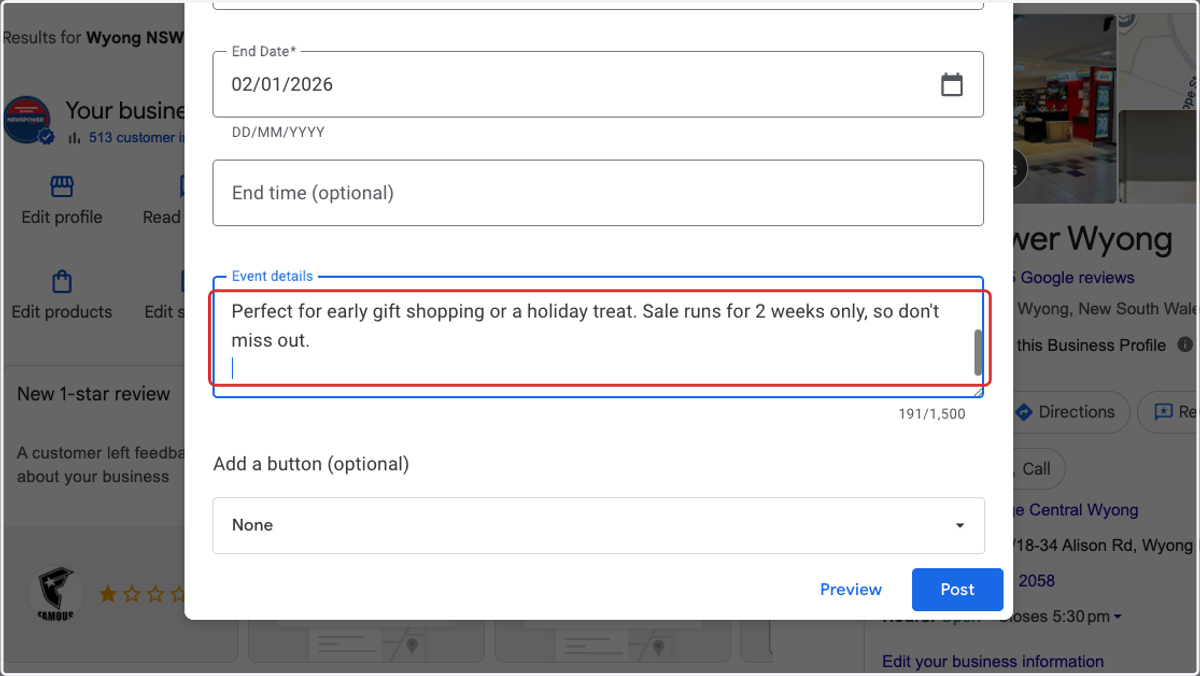
Task: Click the Add a button (optional) label
Action: click(311, 464)
